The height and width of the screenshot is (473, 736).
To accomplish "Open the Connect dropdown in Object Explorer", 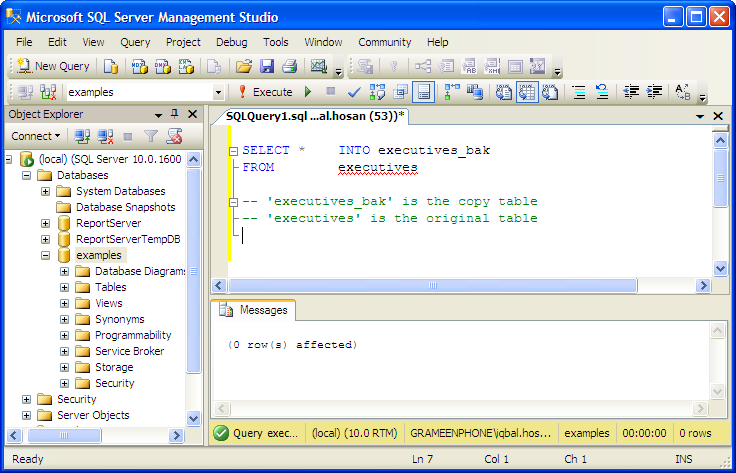I will (x=36, y=136).
